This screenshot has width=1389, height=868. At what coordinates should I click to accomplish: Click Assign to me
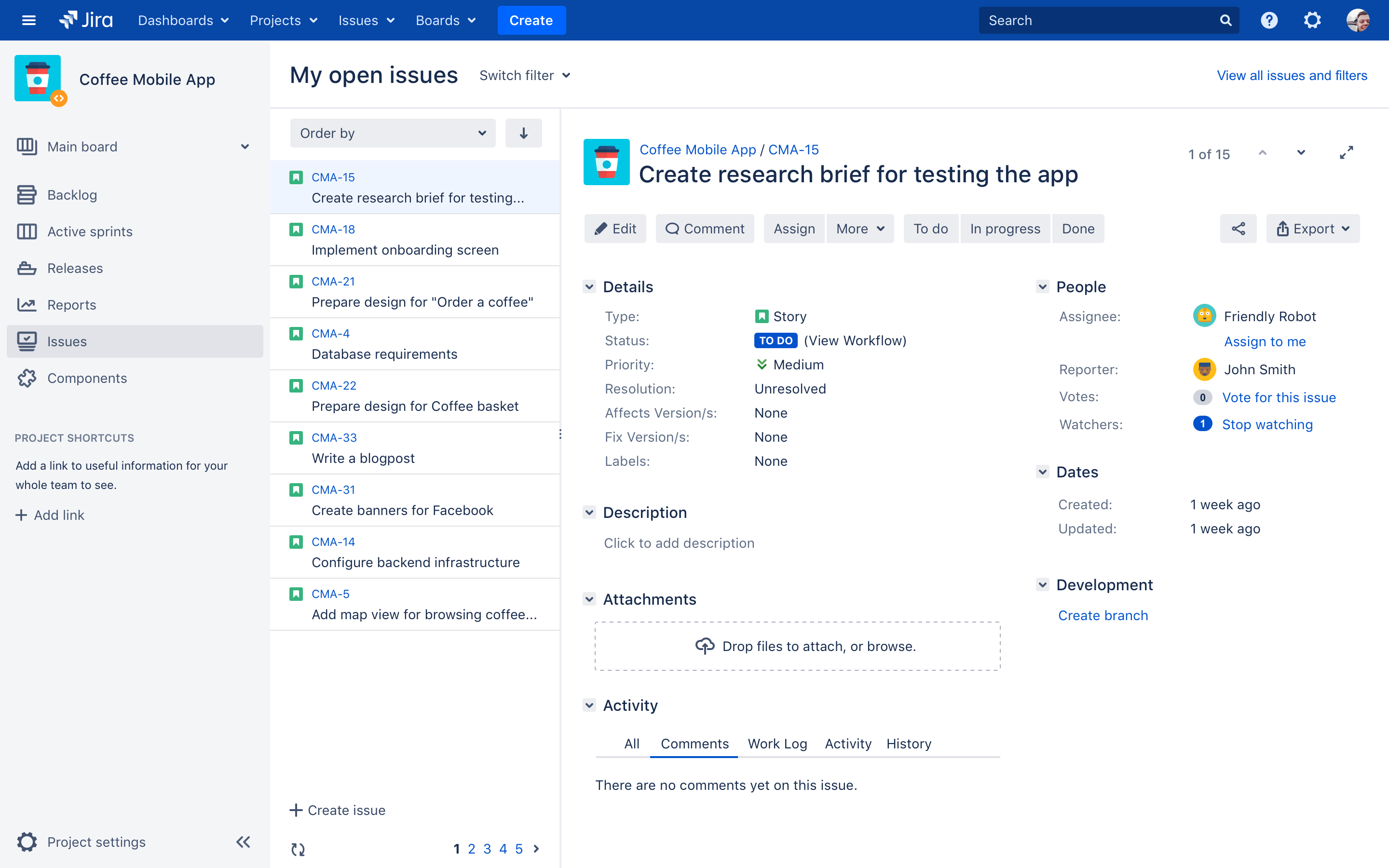[1265, 341]
